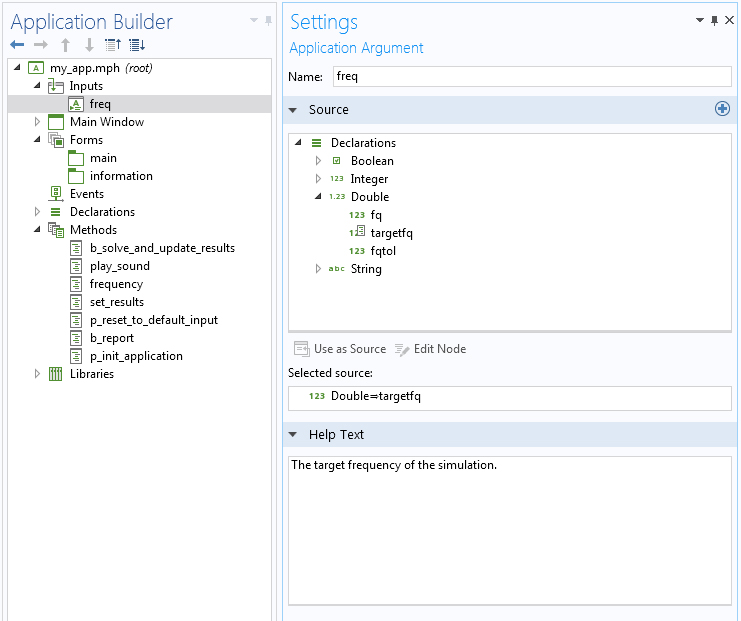The image size is (741, 621).
Task: Expand Declarations in Application Builder tree
Action: (37, 212)
